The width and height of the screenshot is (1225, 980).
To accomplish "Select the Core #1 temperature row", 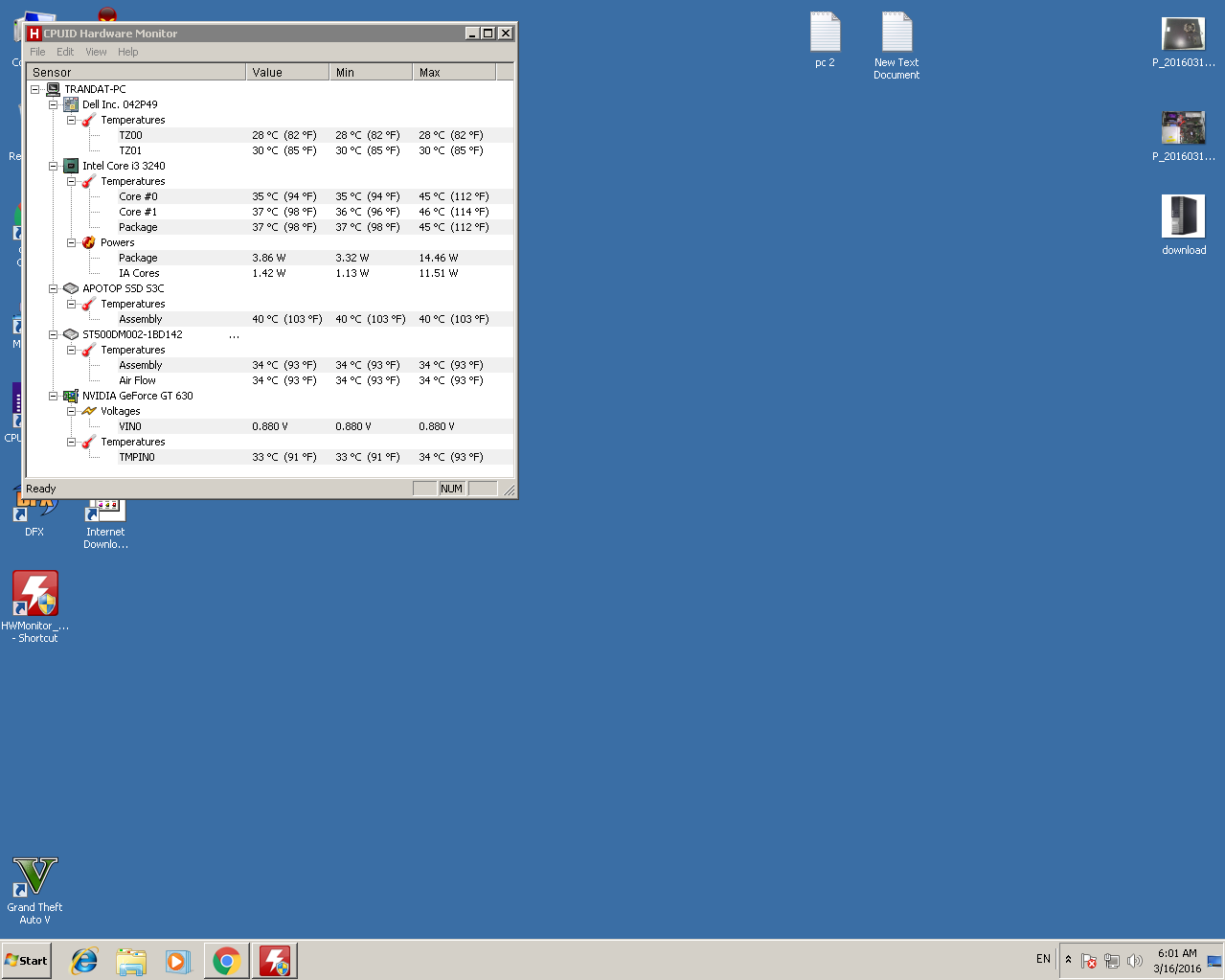I will pyautogui.click(x=138, y=212).
